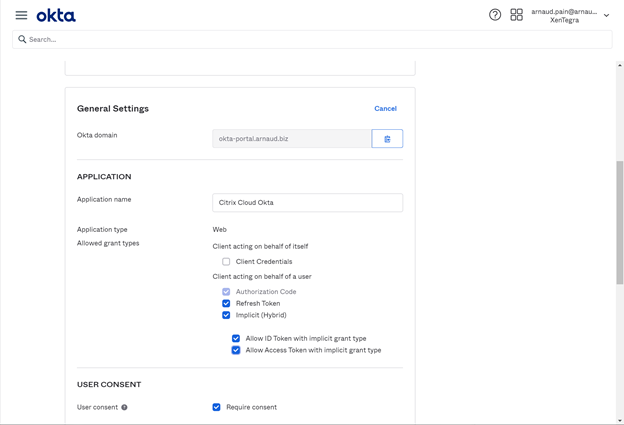The width and height of the screenshot is (624, 425).
Task: Uncheck the Refresh Token checkbox
Action: pos(226,304)
